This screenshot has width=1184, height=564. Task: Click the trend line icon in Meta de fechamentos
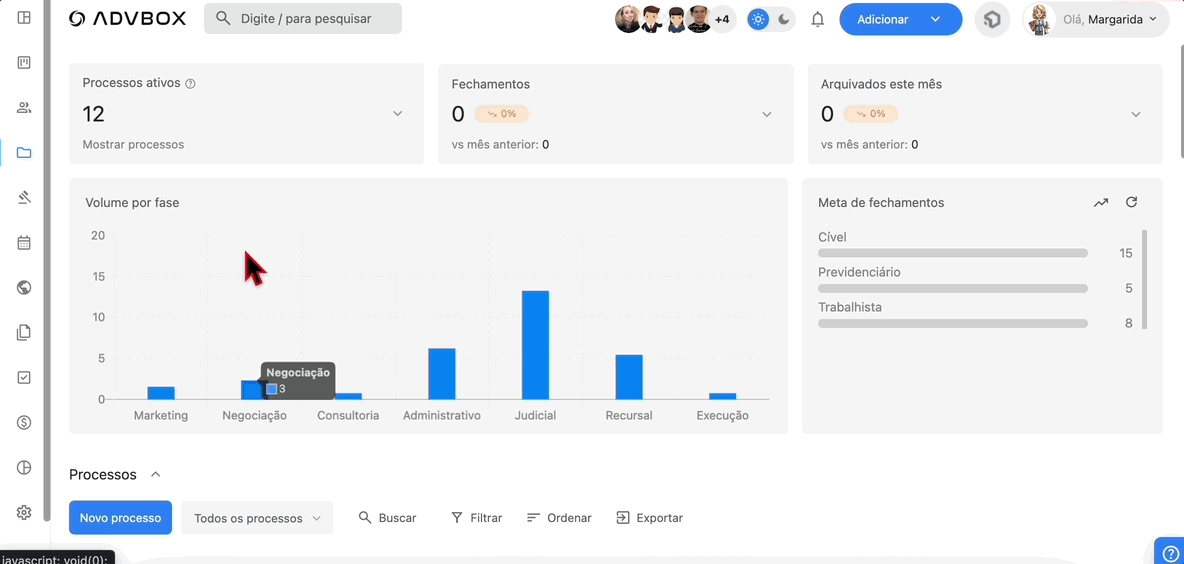click(1101, 202)
